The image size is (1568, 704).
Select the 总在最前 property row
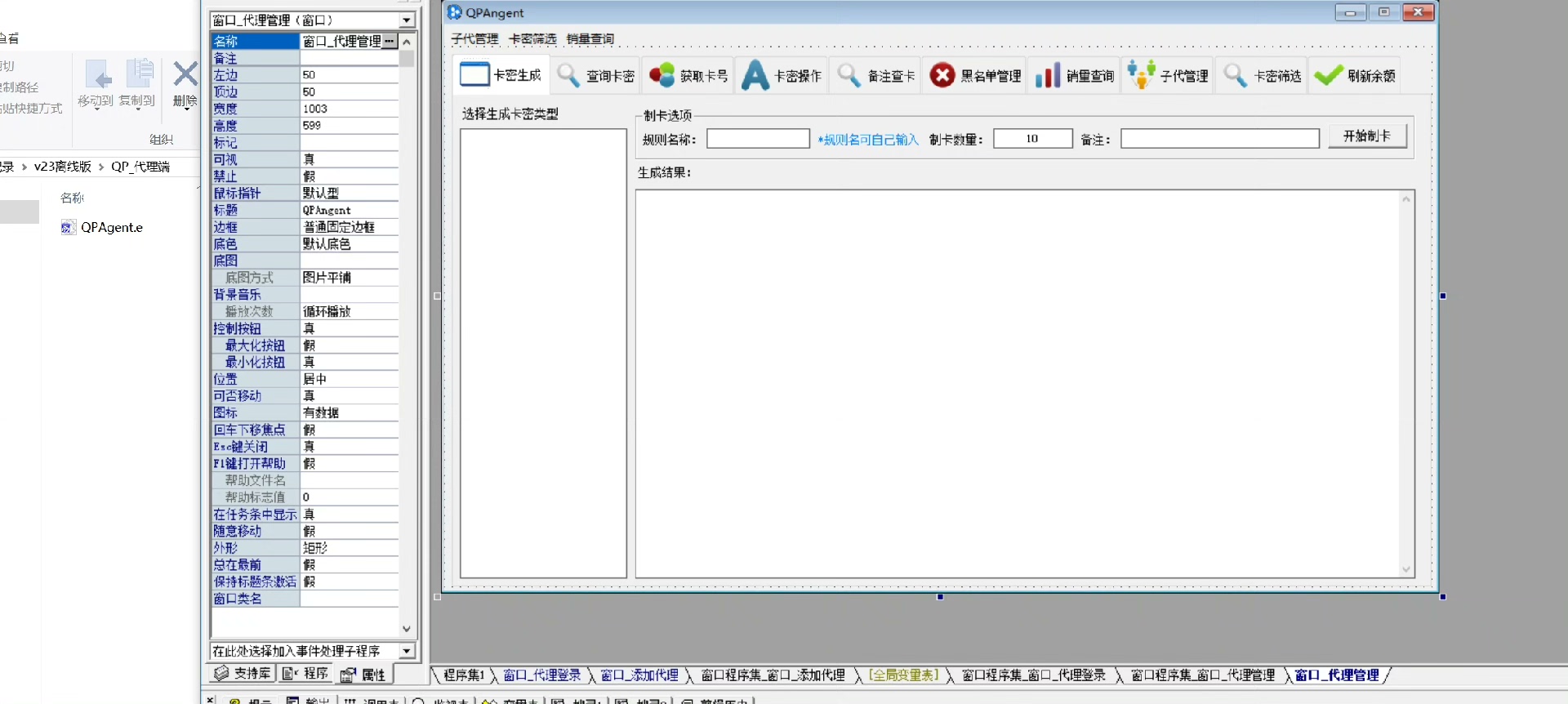point(305,564)
